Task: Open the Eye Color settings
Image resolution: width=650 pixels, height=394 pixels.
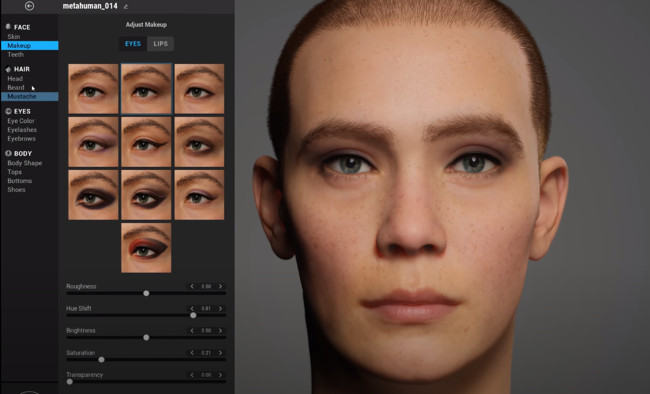Action: tap(21, 121)
